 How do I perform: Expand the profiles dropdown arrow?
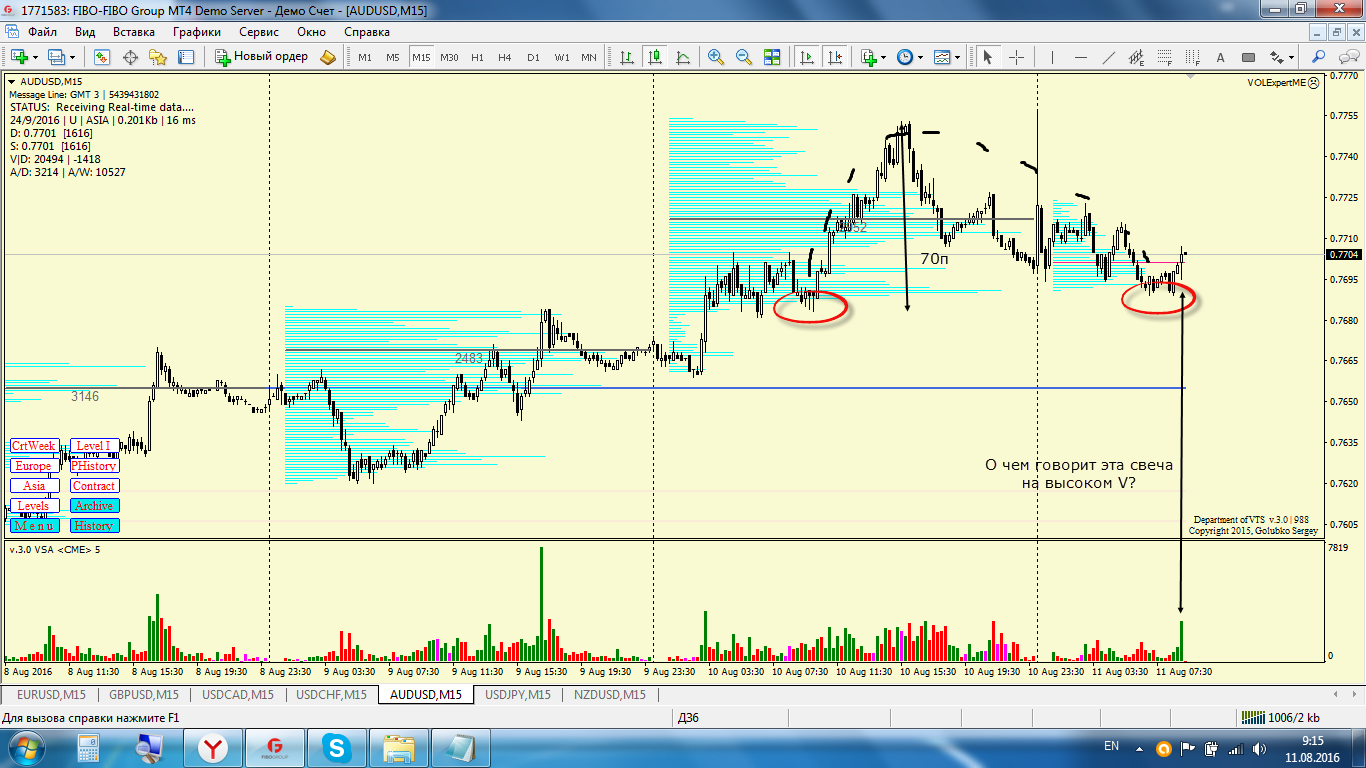point(72,57)
